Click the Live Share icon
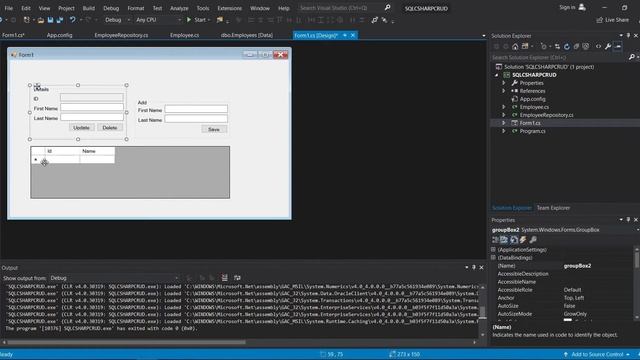Viewport: 640px width, 360px height. pos(600,20)
